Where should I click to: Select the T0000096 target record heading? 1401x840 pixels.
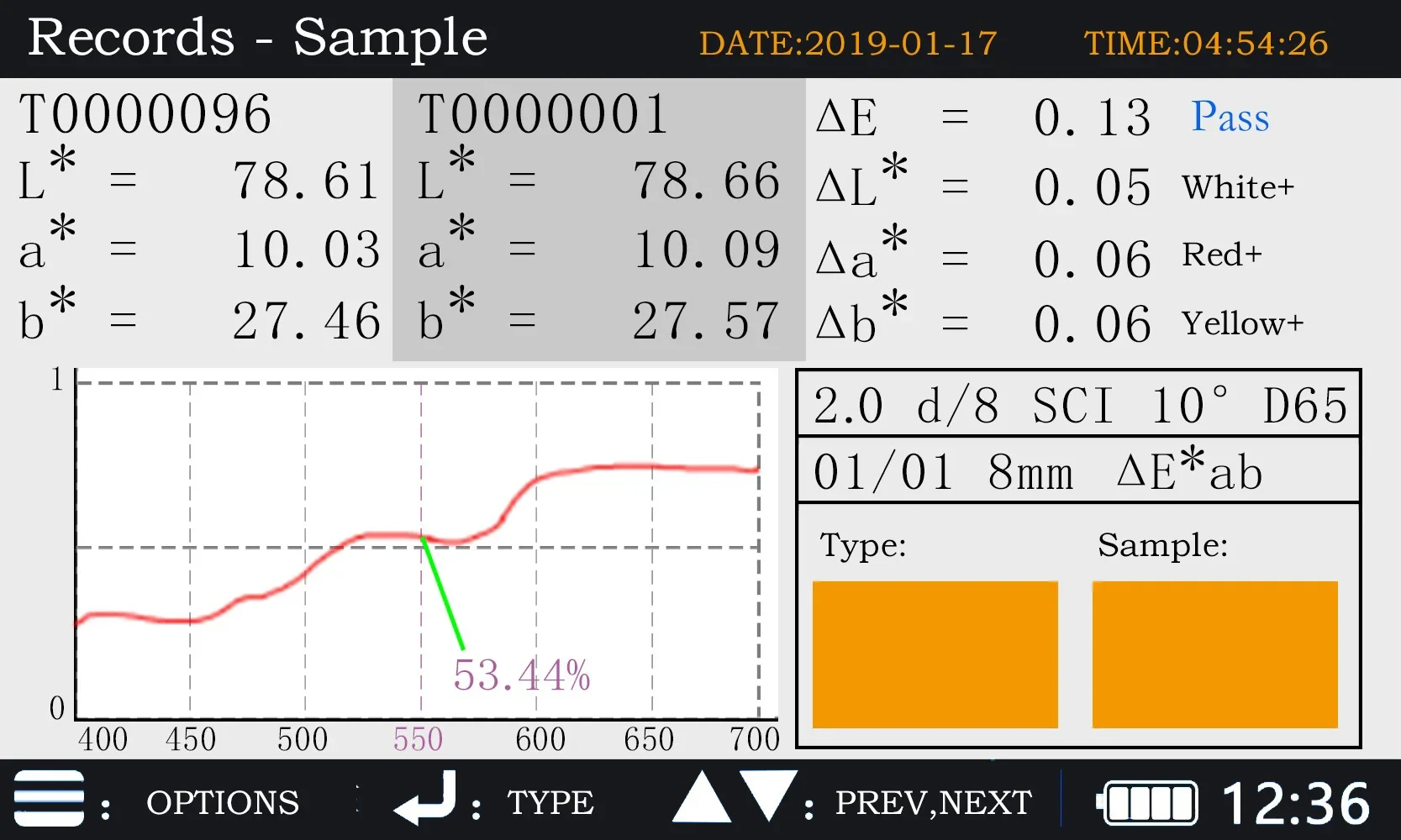point(145,115)
